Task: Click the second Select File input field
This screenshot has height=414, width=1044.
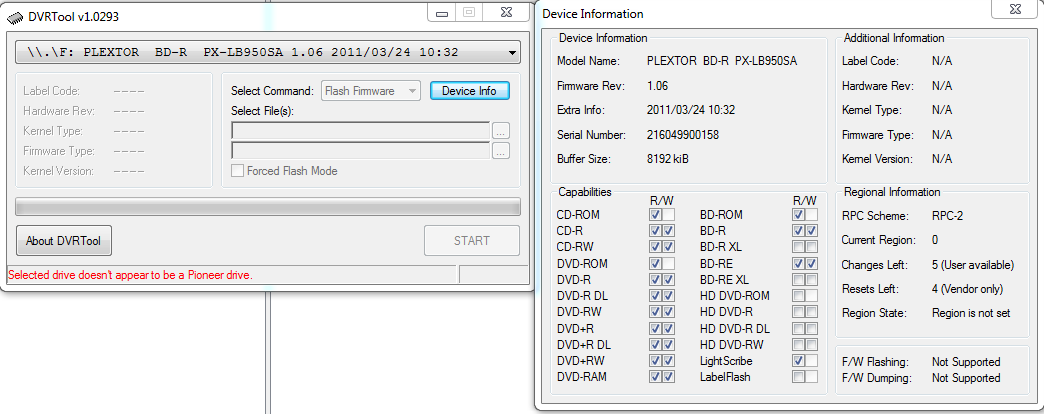Action: (360, 150)
